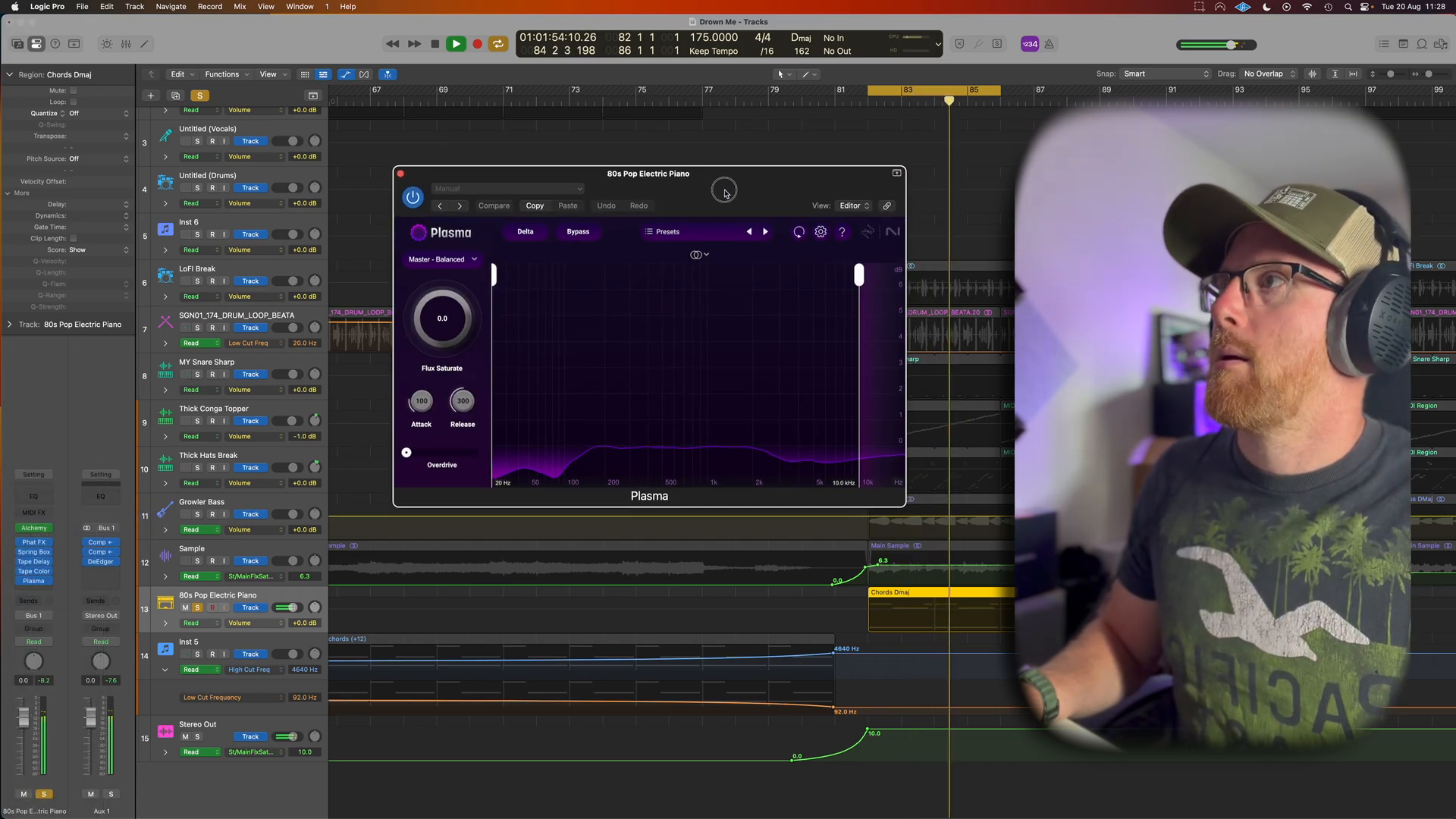Toggle the Show Automation button
Screen dimensions: 1456x819
[346, 74]
